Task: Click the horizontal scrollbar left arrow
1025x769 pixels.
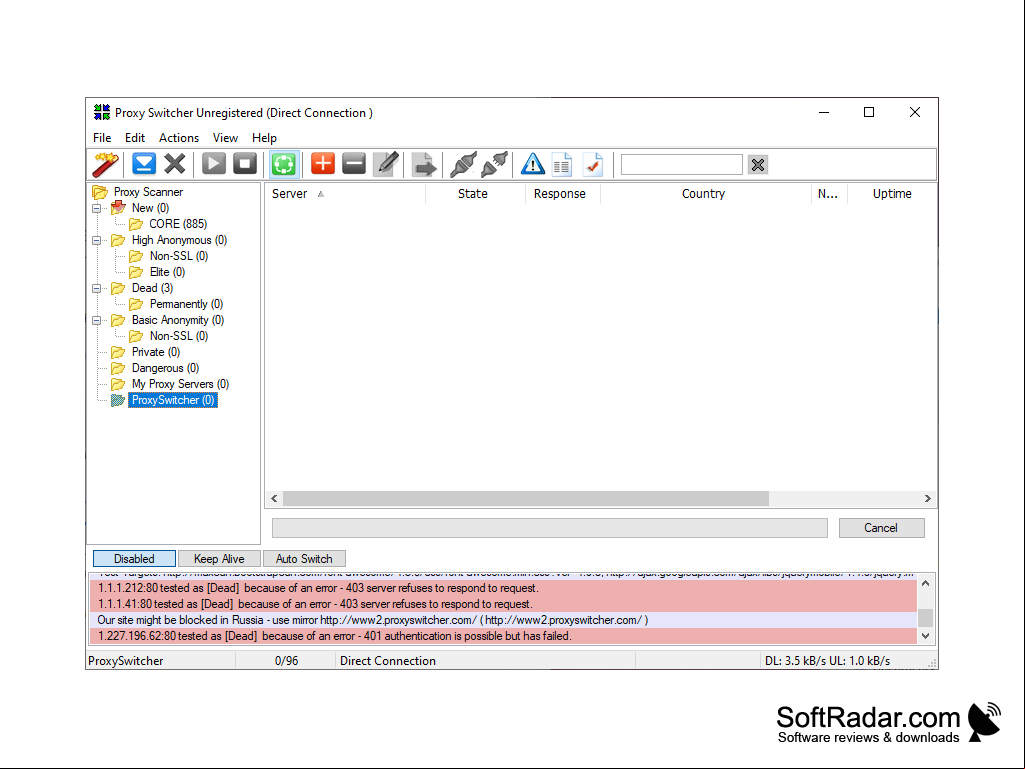Action: click(x=275, y=499)
